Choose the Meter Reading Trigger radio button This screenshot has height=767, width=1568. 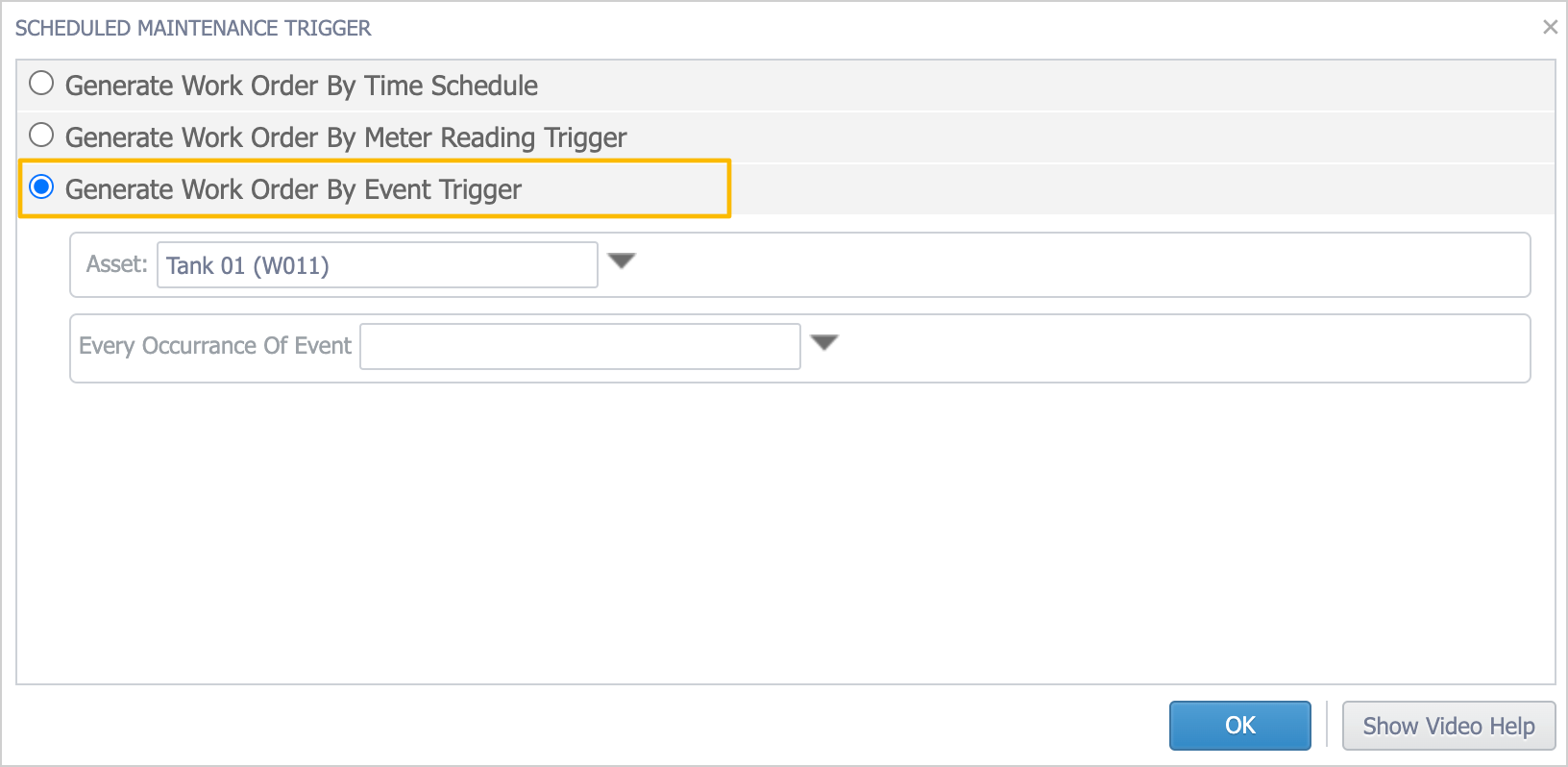(41, 136)
